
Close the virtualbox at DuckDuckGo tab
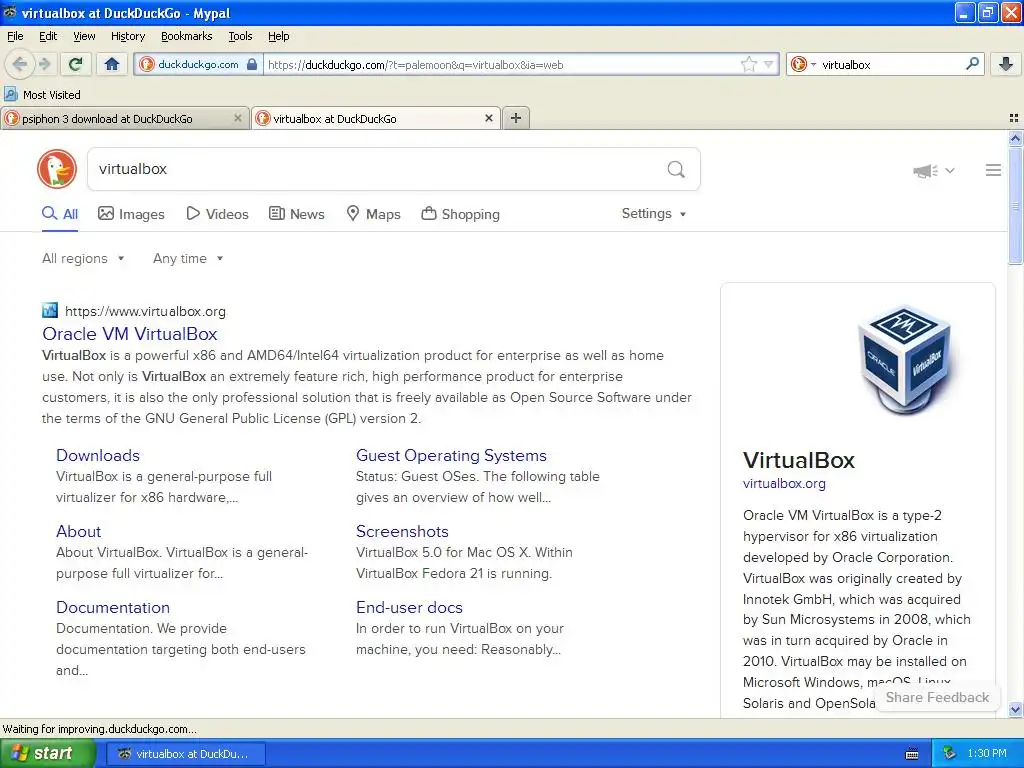pyautogui.click(x=488, y=118)
